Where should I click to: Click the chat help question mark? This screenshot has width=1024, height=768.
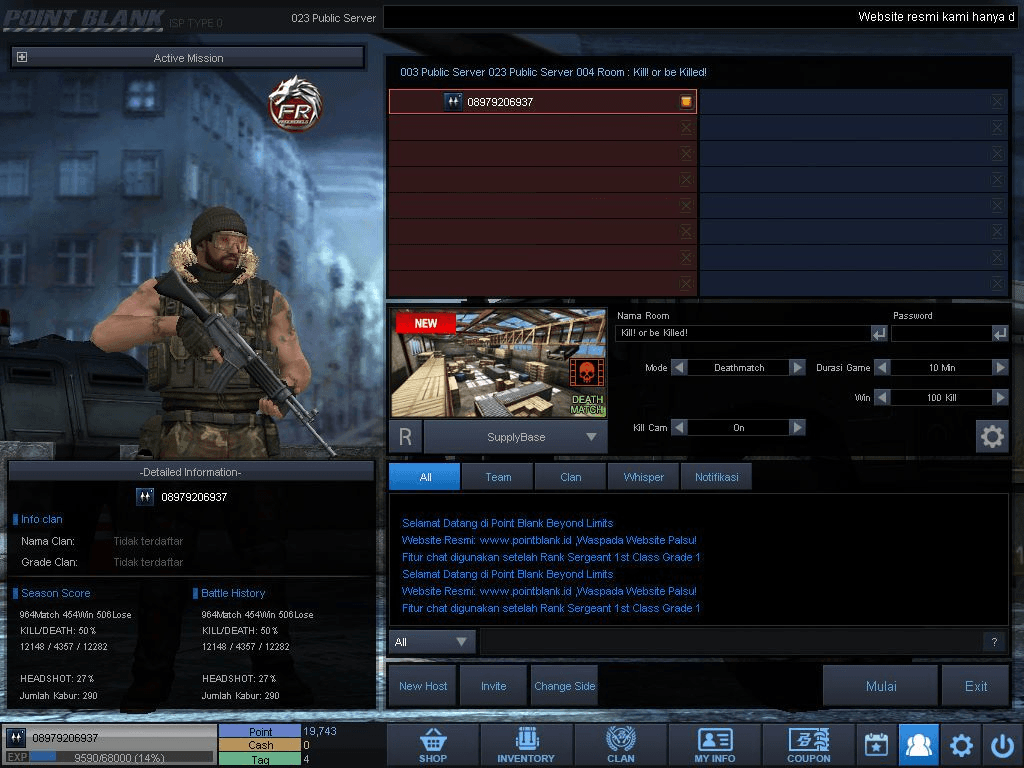click(x=994, y=642)
